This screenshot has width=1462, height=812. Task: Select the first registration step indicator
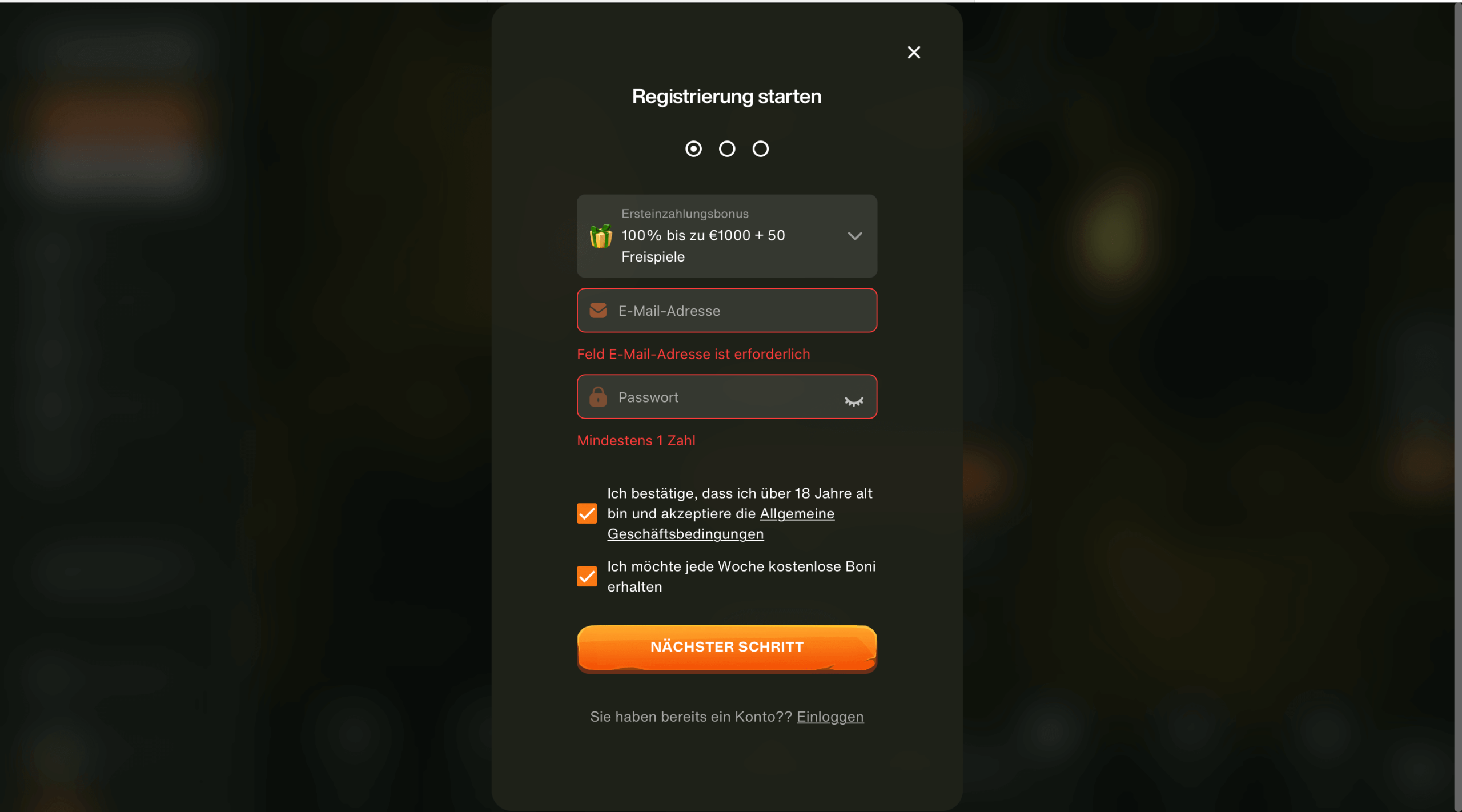pyautogui.click(x=693, y=149)
